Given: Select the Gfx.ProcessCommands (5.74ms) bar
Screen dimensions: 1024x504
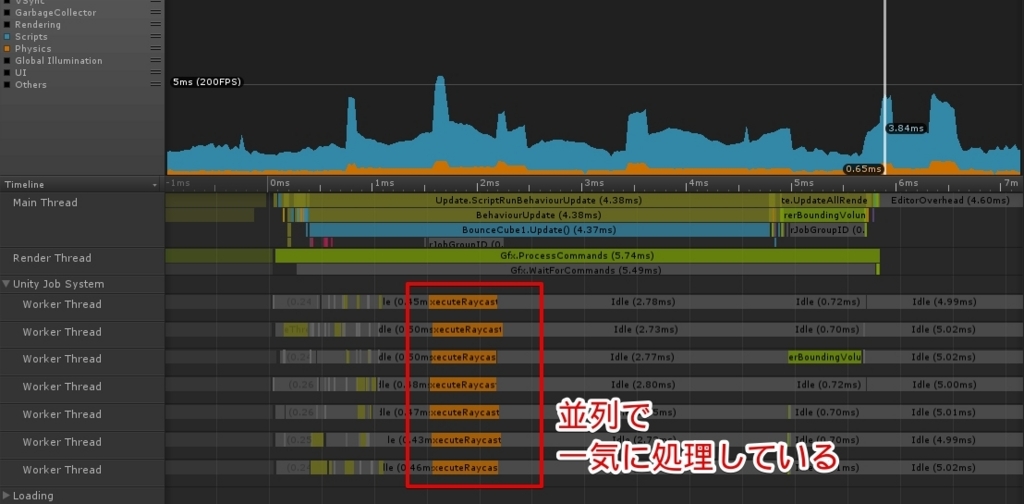Looking at the screenshot, I should tap(577, 255).
